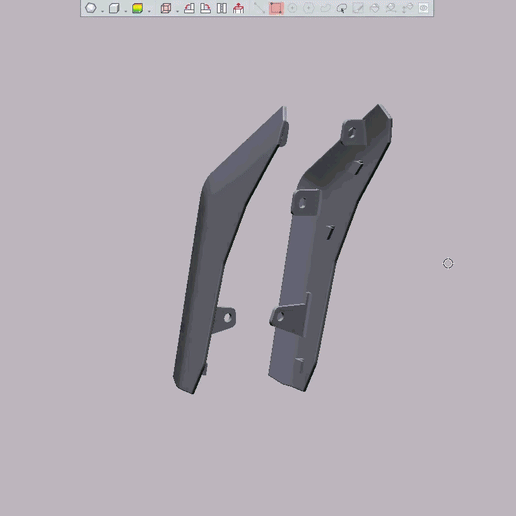The height and width of the screenshot is (516, 516).
Task: Click the diagonal line measure tool
Action: tap(259, 8)
